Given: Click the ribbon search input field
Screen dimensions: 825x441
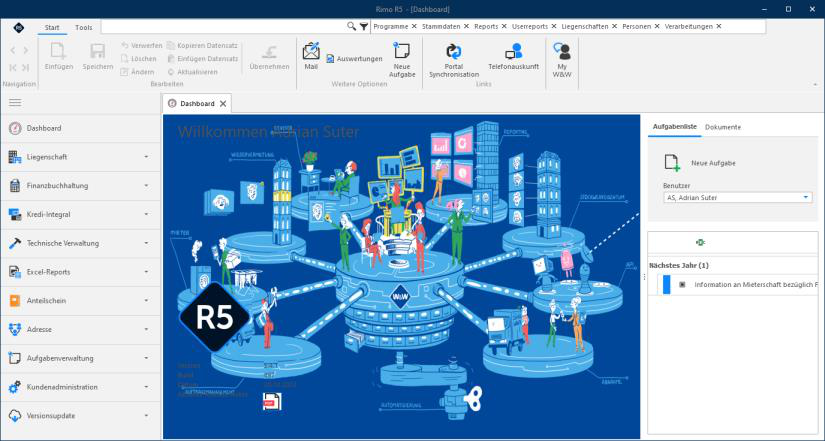Looking at the screenshot, I should coord(223,26).
